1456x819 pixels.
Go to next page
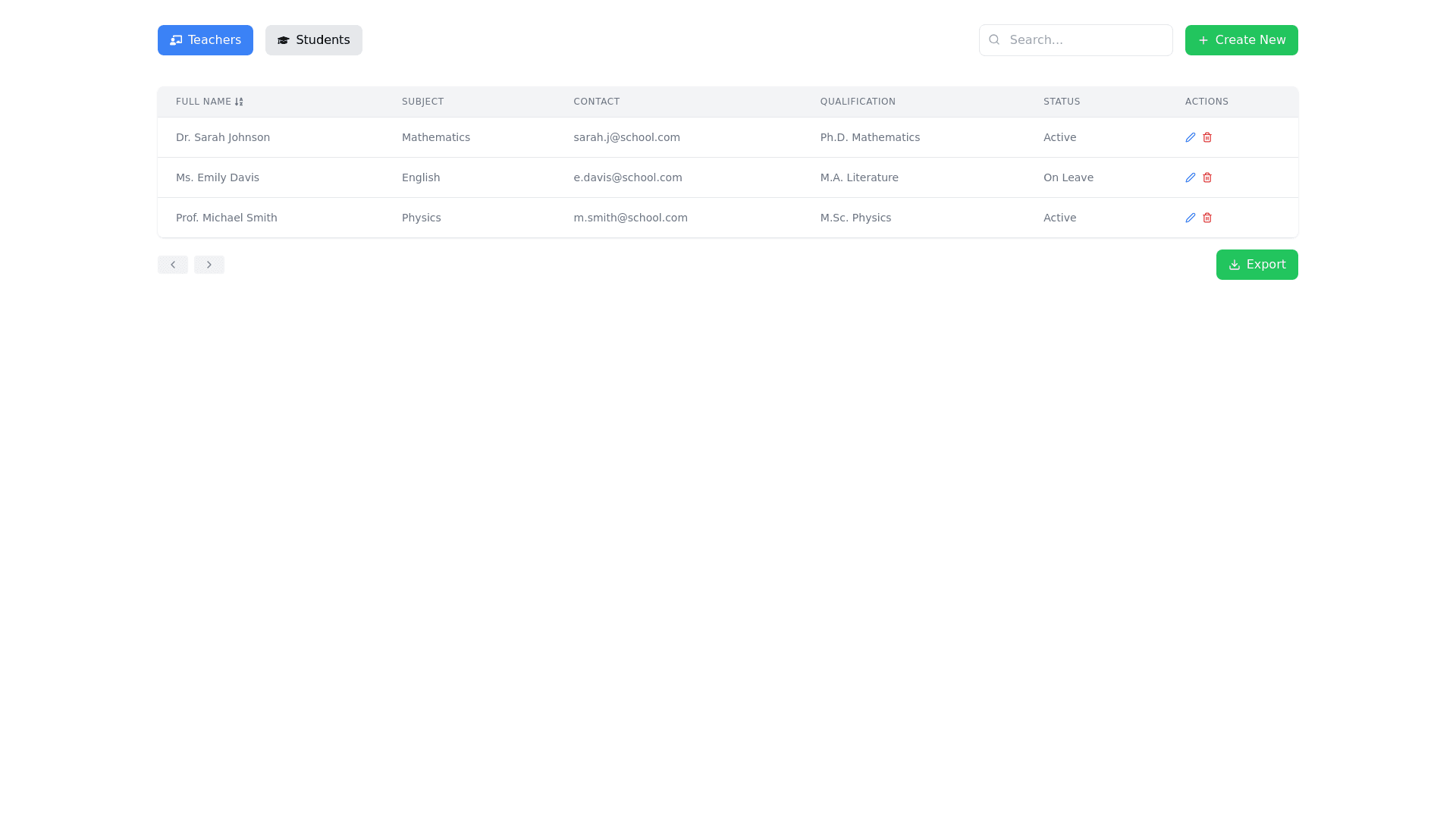[x=209, y=265]
